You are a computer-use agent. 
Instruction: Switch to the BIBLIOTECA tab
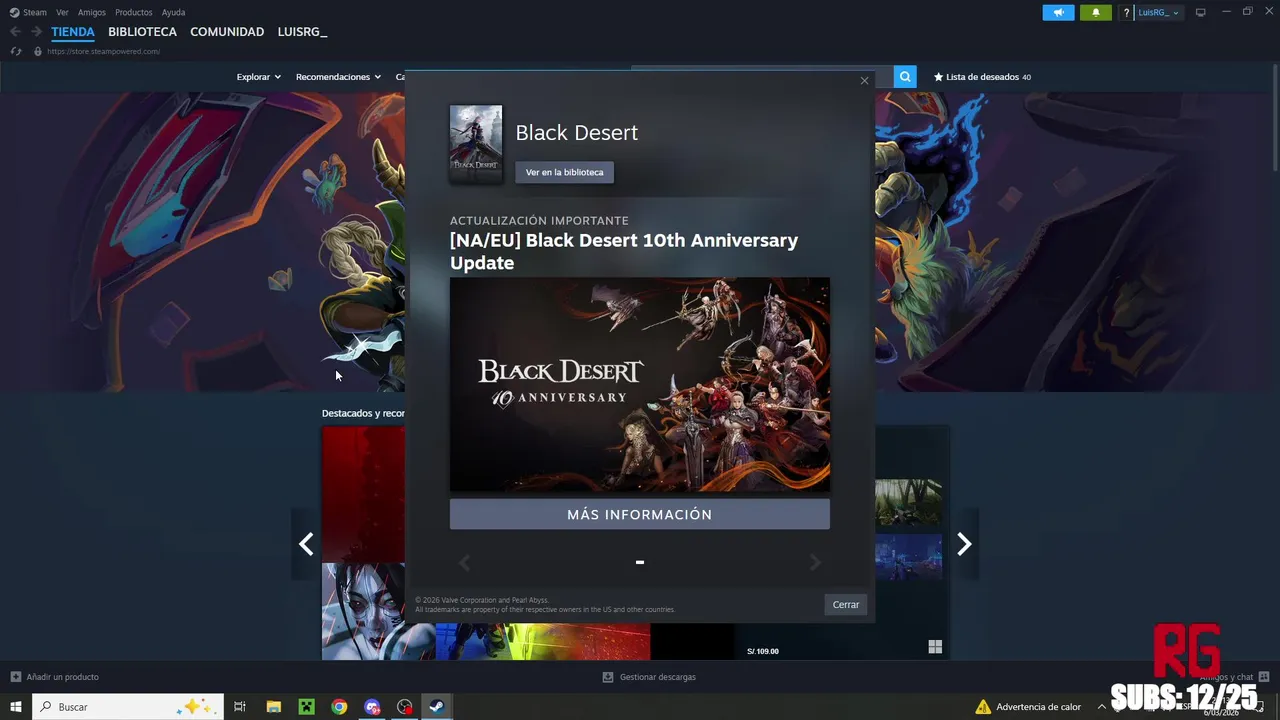click(142, 32)
